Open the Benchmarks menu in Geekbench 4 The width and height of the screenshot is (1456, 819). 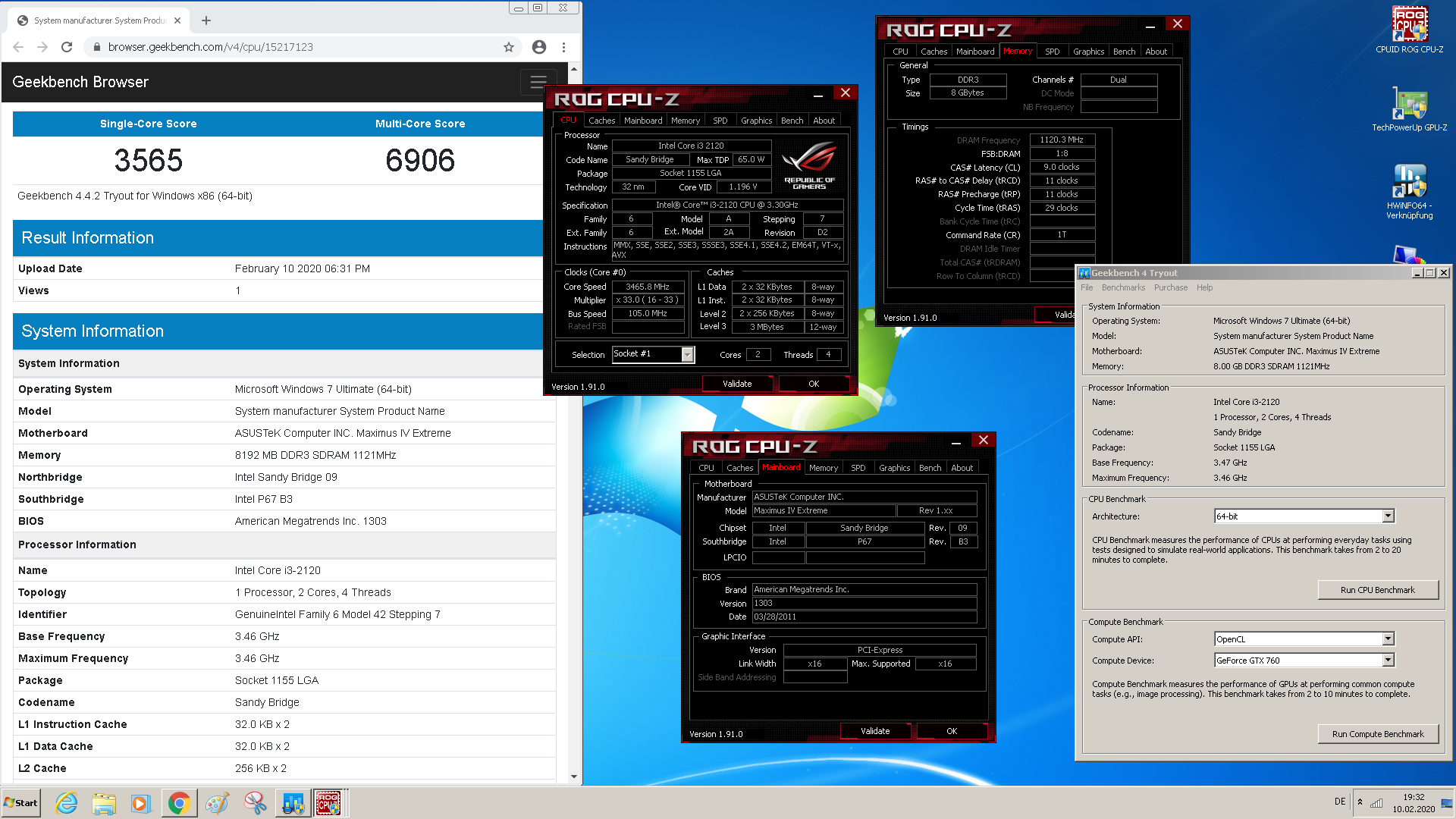click(x=1123, y=287)
